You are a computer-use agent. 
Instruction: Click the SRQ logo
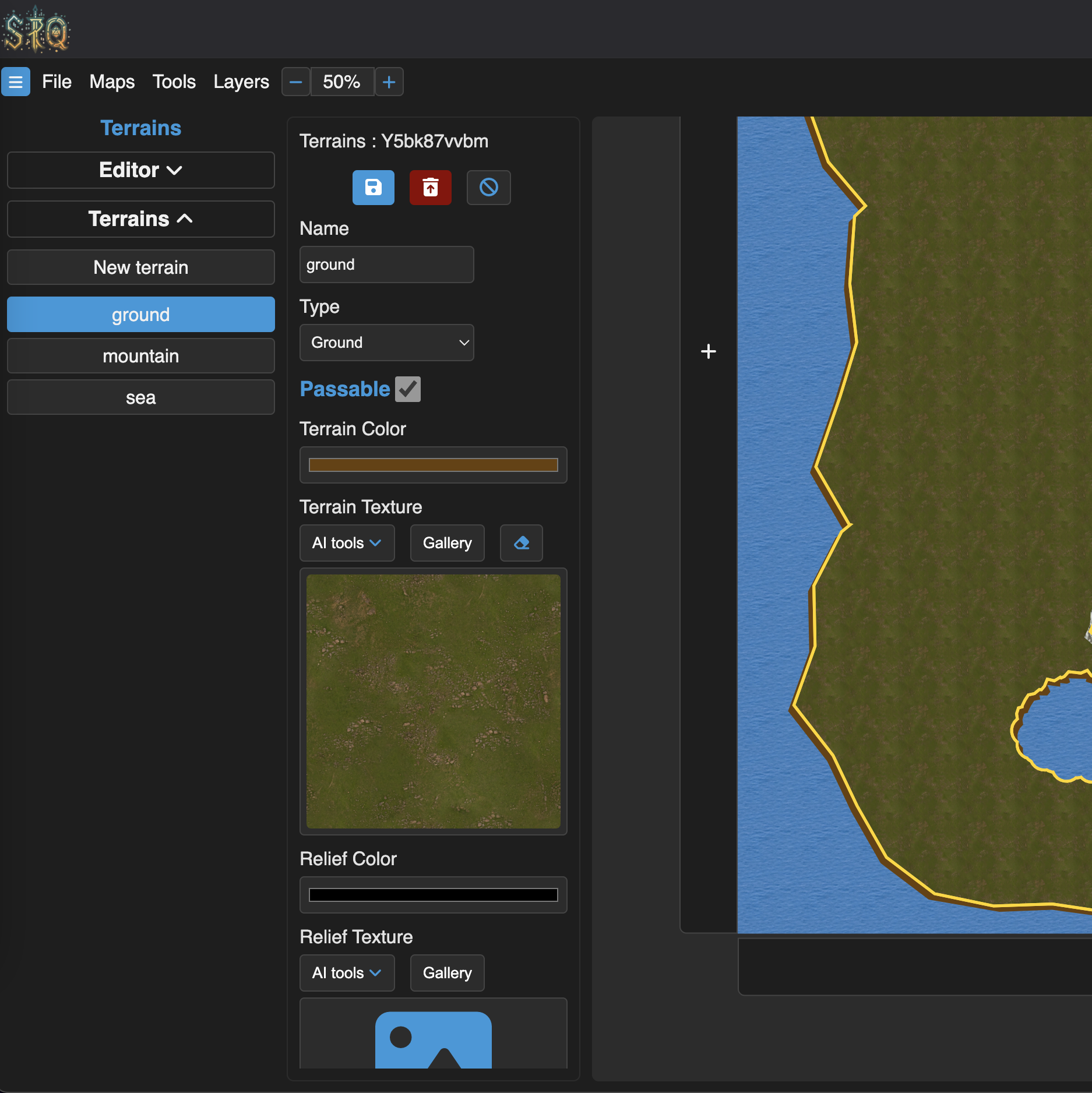point(36,30)
